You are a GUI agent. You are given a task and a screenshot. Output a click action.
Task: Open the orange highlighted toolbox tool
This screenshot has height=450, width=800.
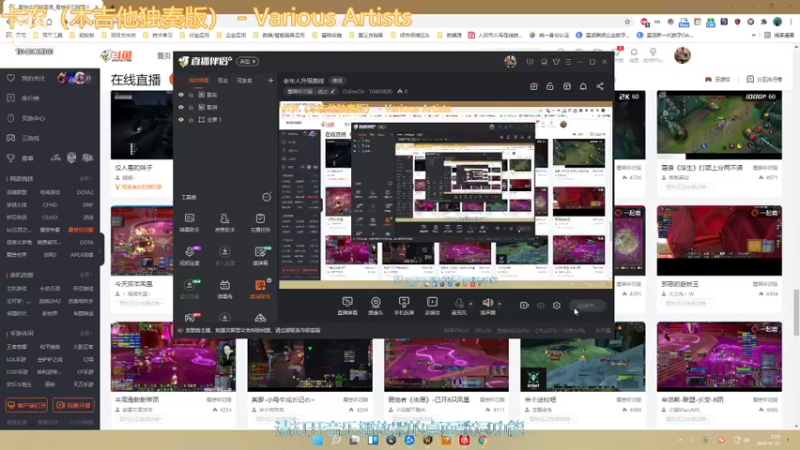pos(260,289)
